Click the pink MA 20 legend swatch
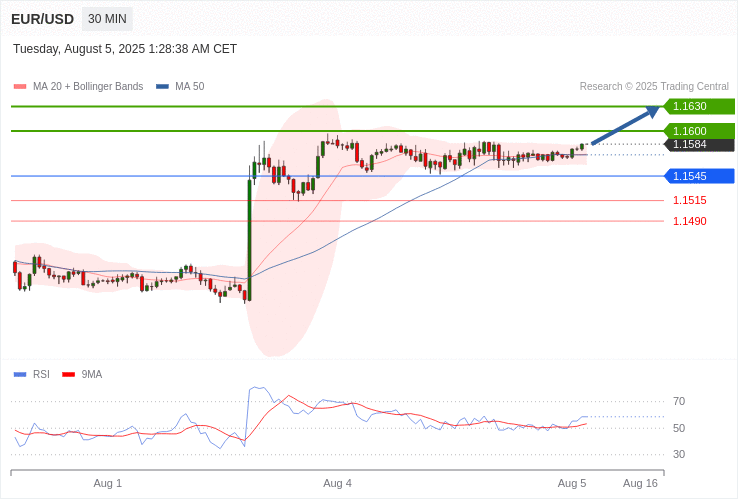738x500 pixels. (20, 87)
